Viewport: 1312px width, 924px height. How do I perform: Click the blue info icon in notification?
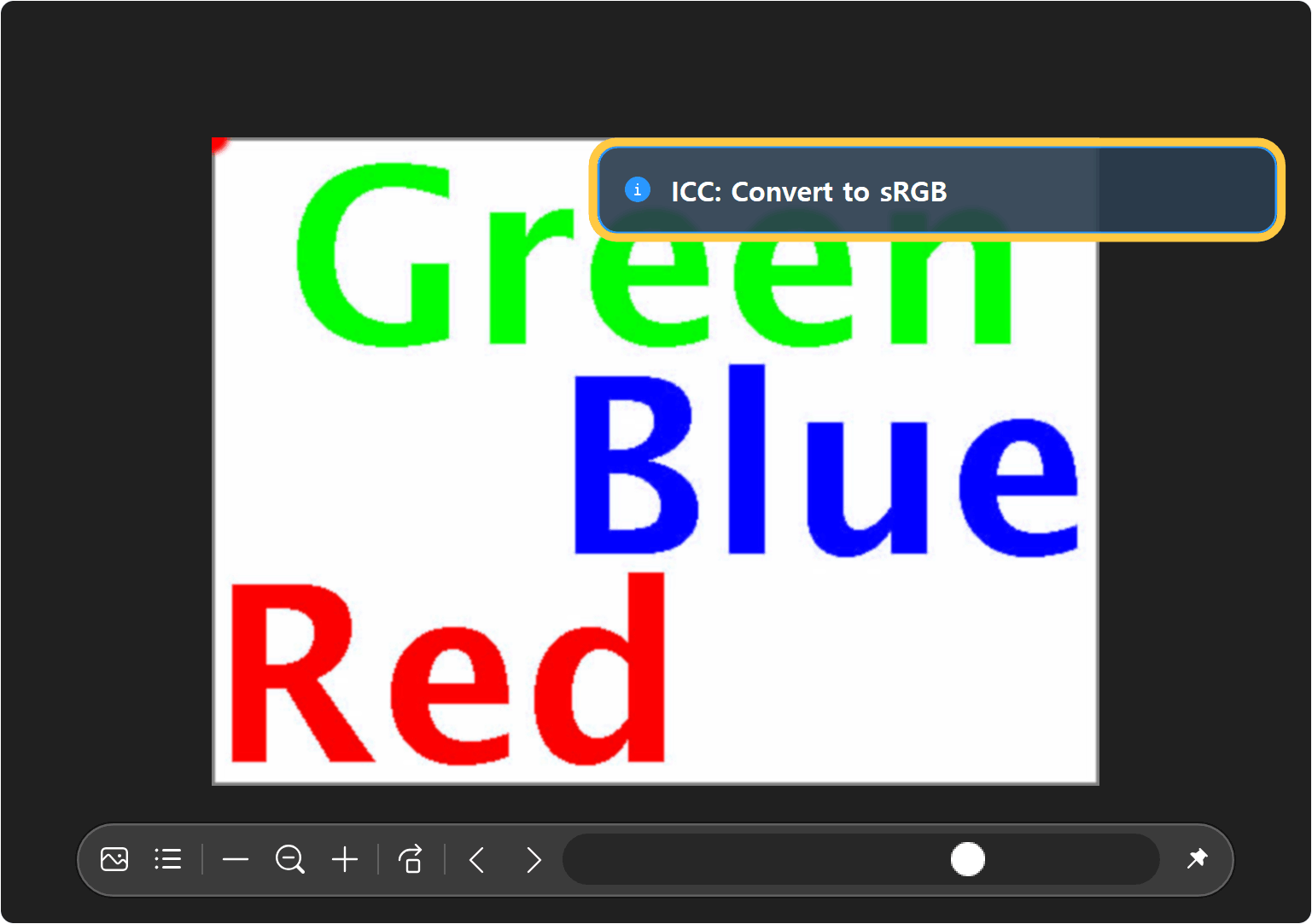pyautogui.click(x=638, y=189)
